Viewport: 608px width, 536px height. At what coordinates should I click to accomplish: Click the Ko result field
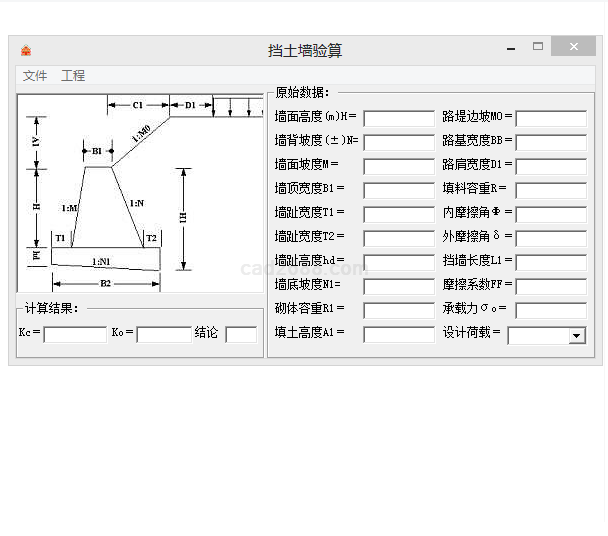pos(163,335)
